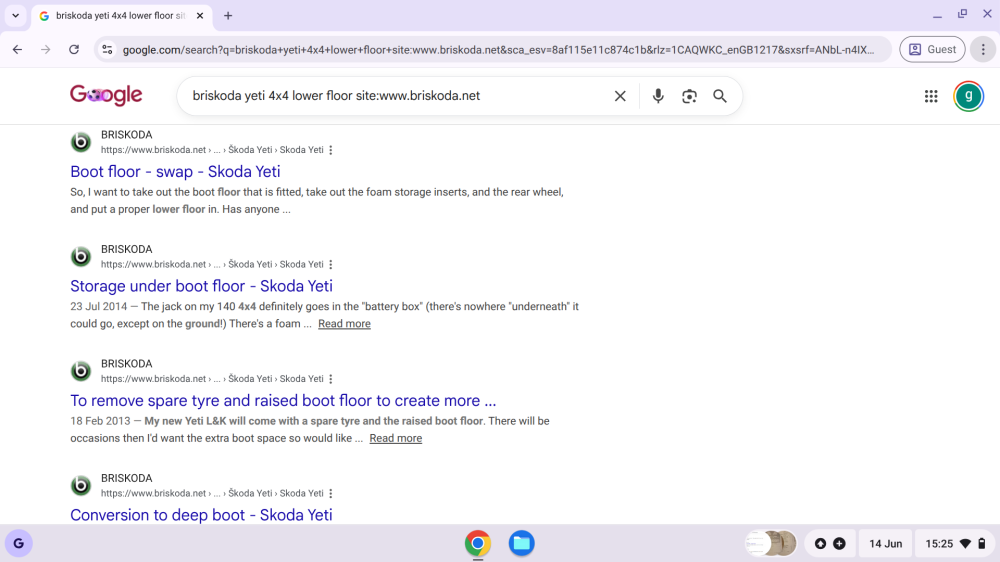1000x562 pixels.
Task: Clear the search query text
Action: [x=620, y=96]
